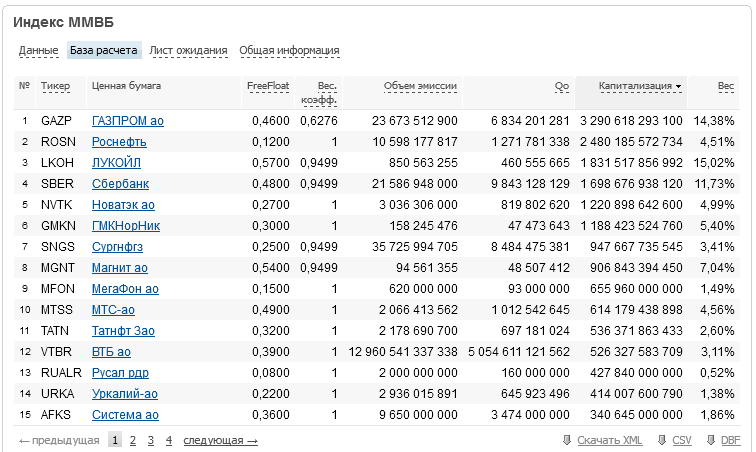Download the table as DBF

[x=730, y=440]
